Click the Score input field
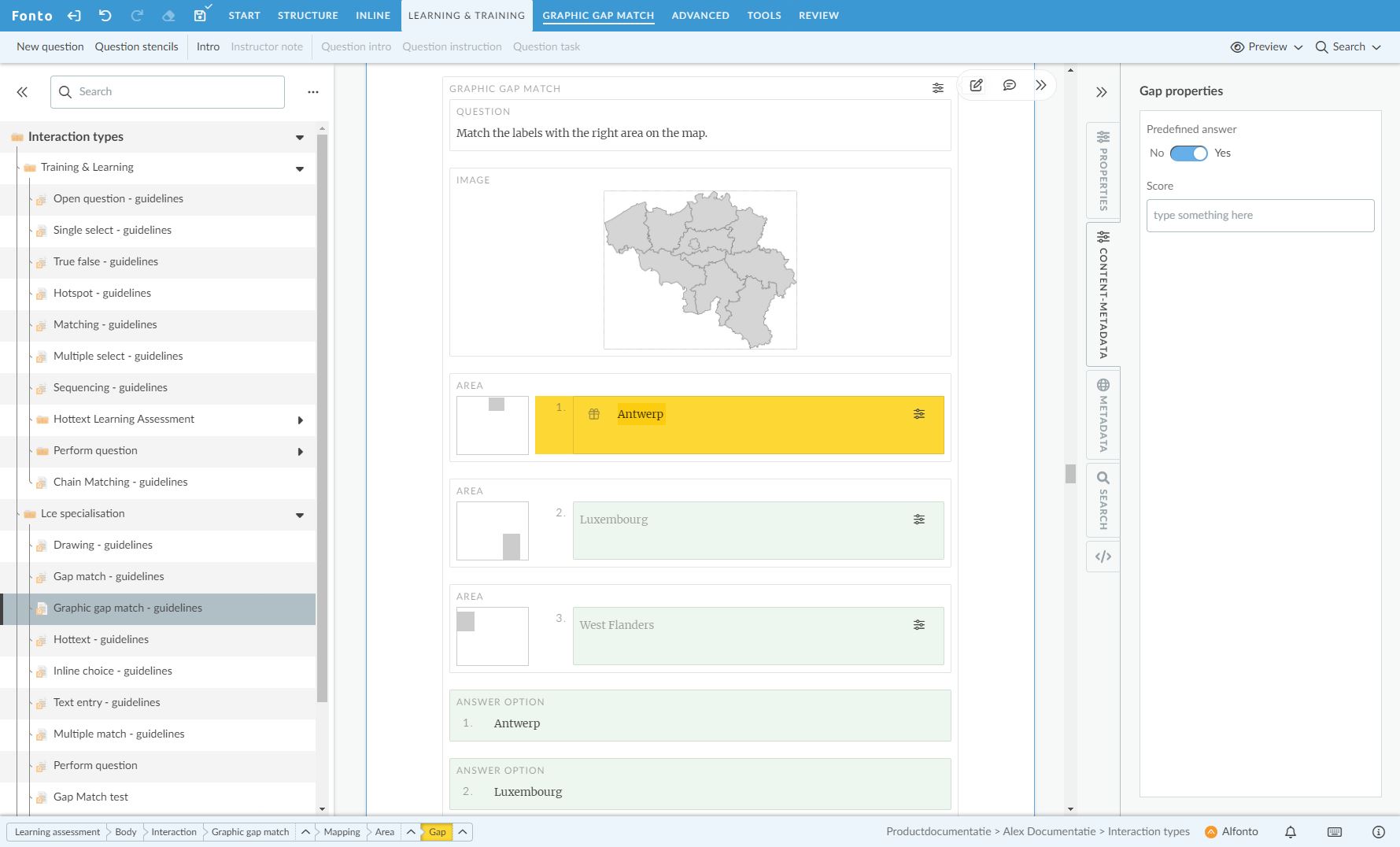Screen dimensions: 1400x847 (x=1259, y=216)
